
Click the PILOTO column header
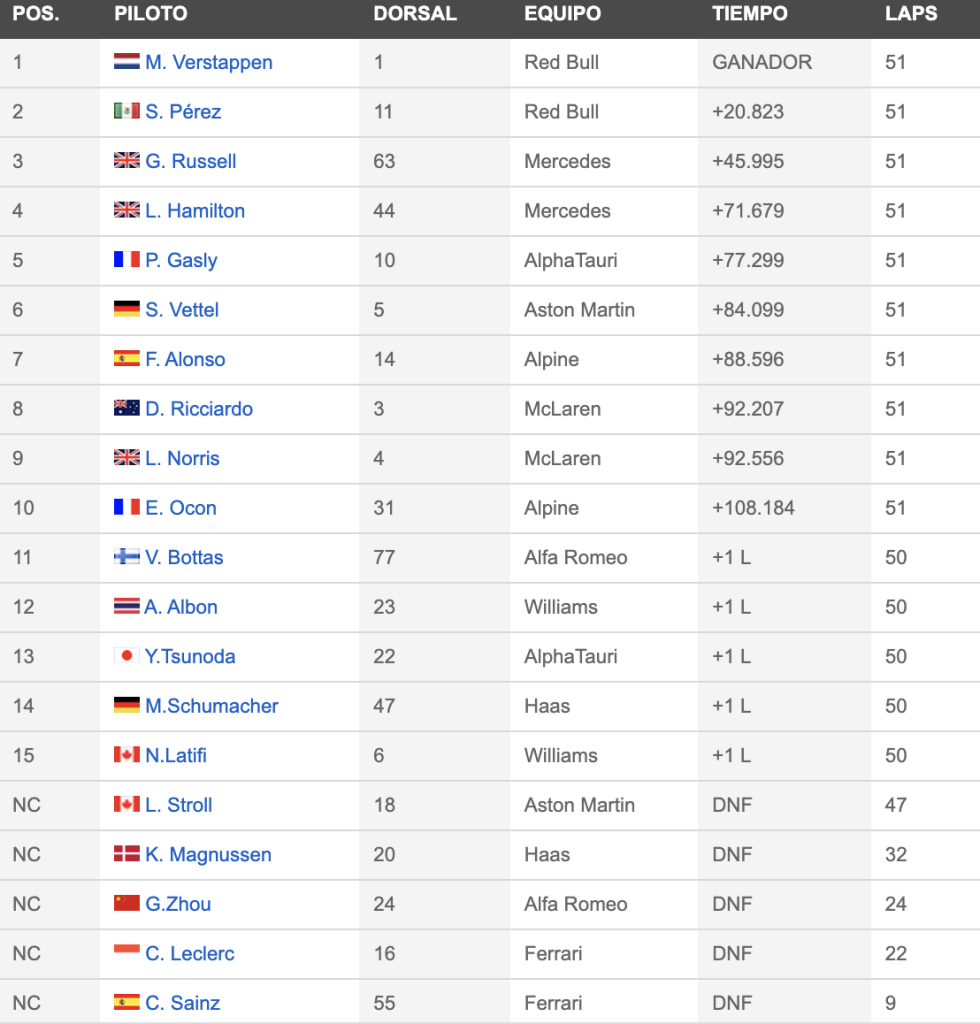pyautogui.click(x=151, y=14)
